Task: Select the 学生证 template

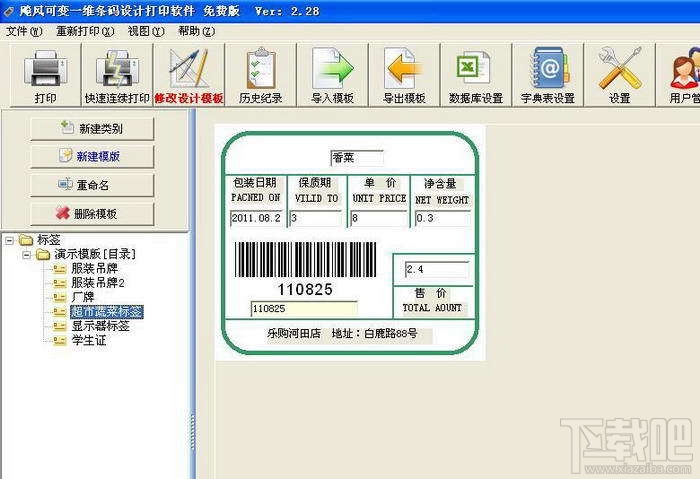Action: 89,340
